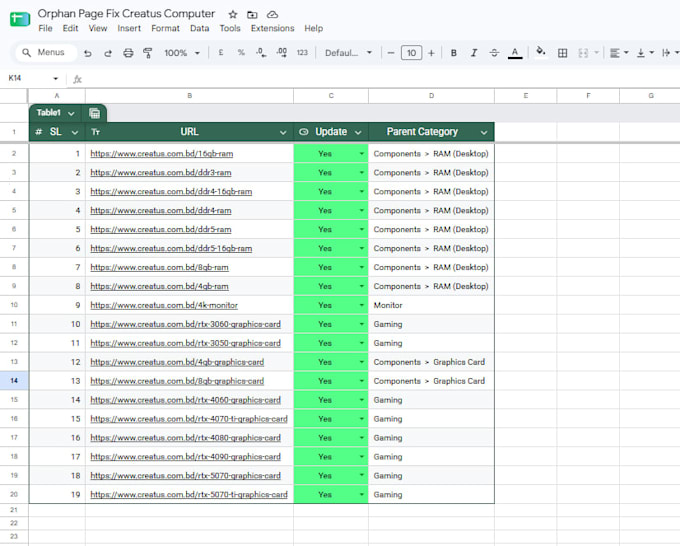
Task: Increase decimal places
Action: [281, 52]
